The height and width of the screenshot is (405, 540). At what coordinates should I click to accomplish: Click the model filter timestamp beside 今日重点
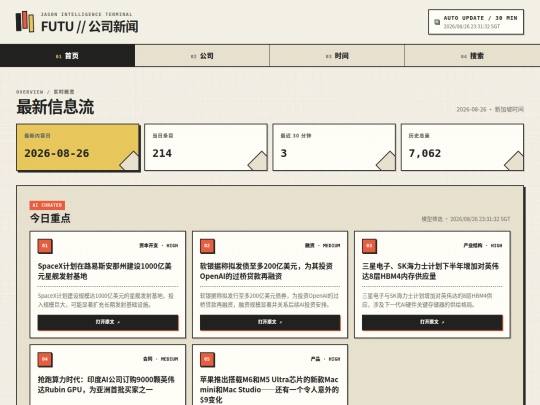(466, 219)
